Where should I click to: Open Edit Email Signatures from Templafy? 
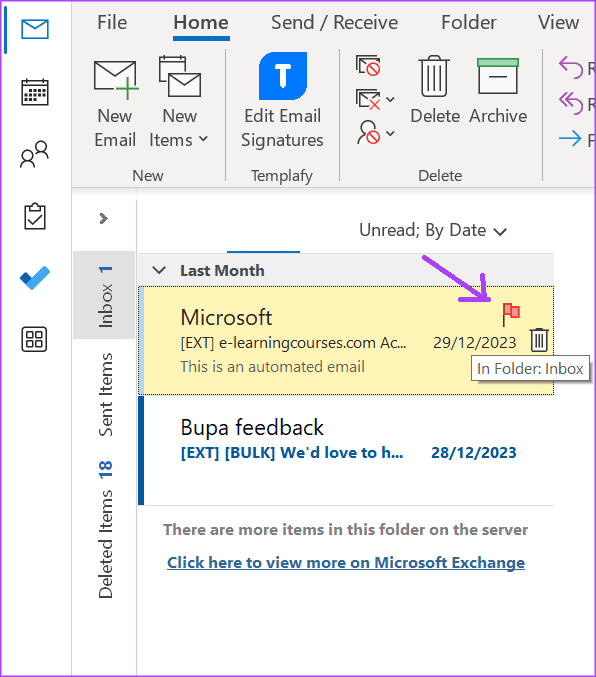(x=282, y=101)
